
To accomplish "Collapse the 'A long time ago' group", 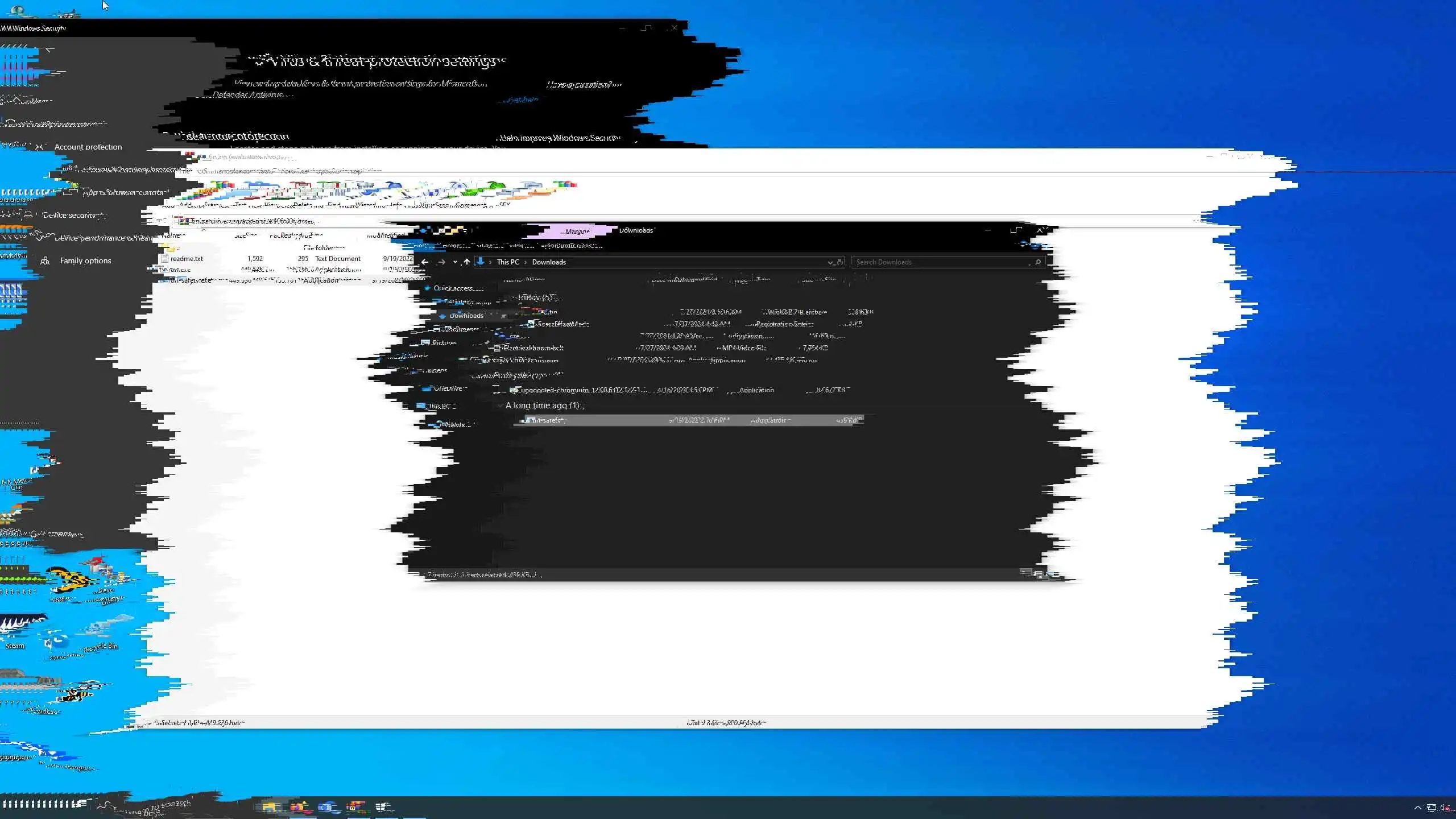I will 500,406.
